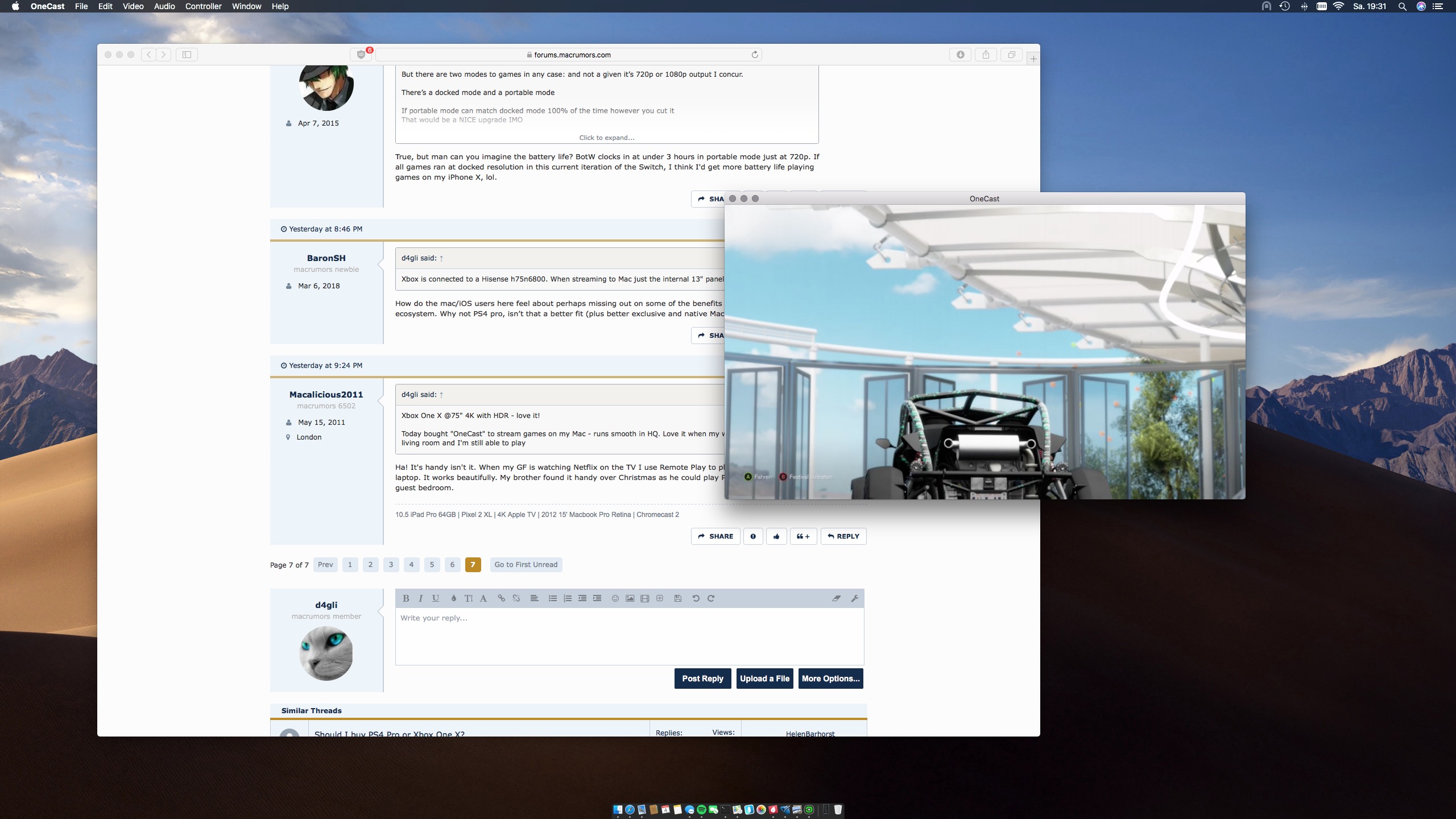Open the font size dropdown

(468, 598)
